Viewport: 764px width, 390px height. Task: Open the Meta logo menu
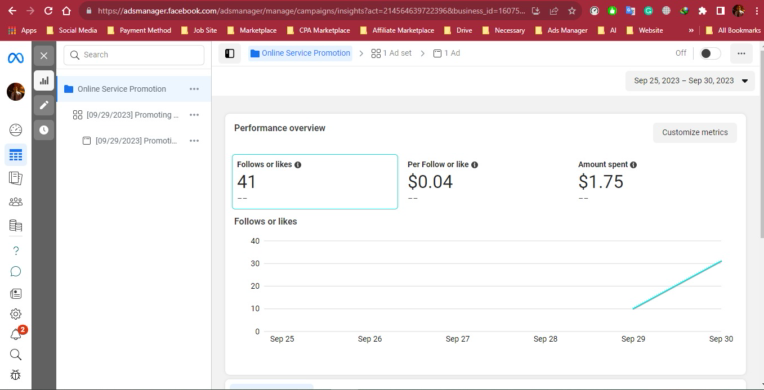pos(16,58)
